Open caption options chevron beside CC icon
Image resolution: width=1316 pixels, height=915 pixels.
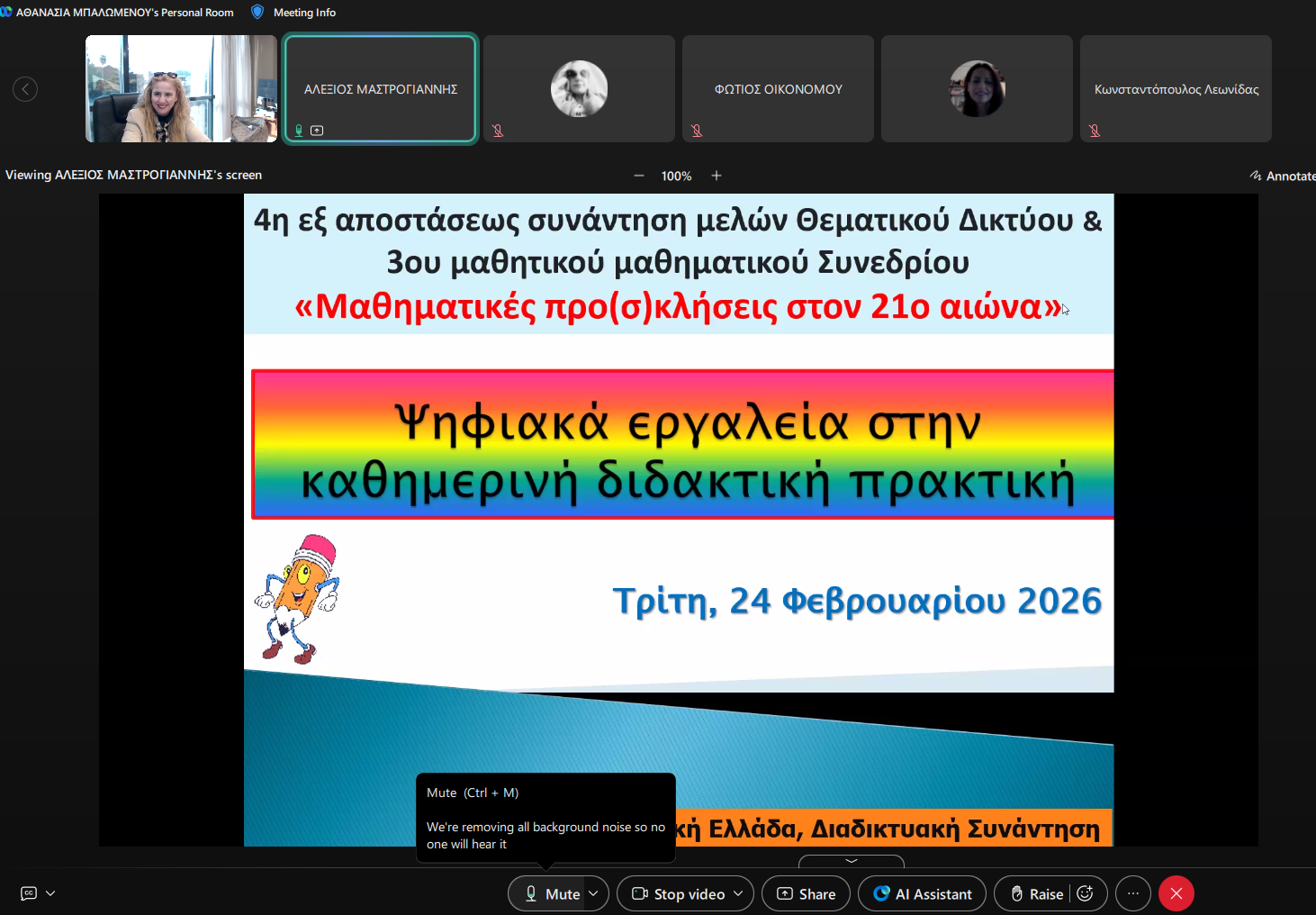click(50, 893)
